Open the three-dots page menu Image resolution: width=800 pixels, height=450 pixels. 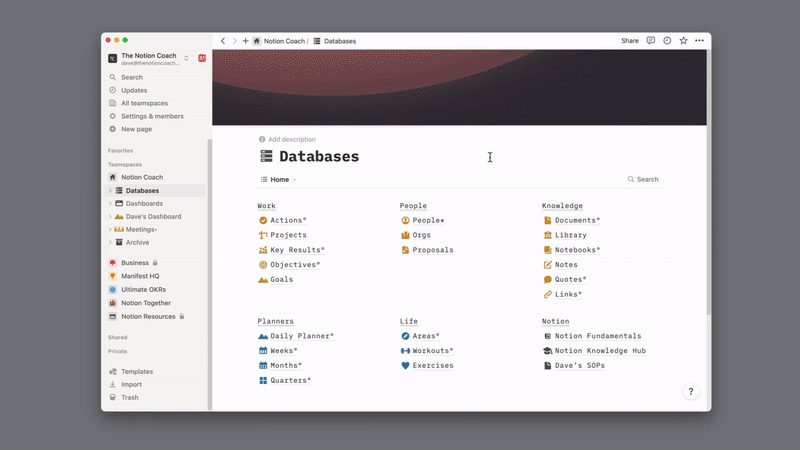click(x=699, y=41)
